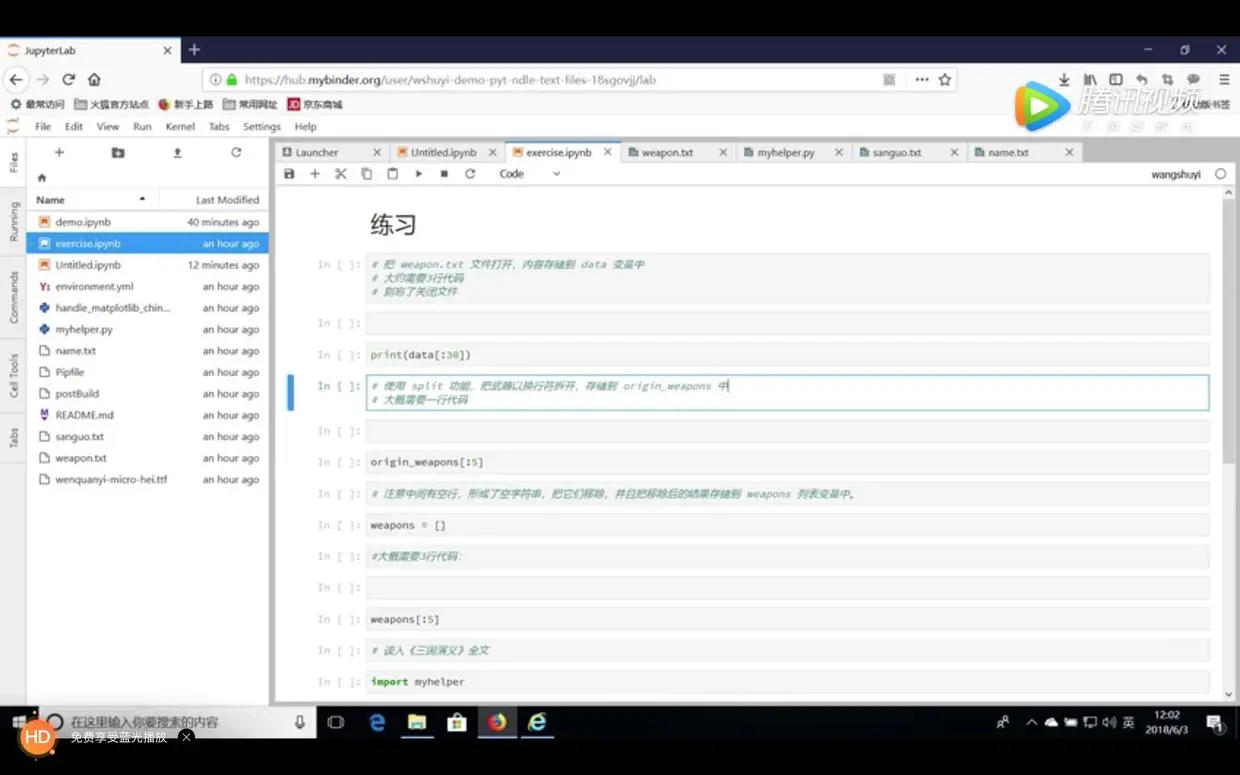1240x775 pixels.
Task: Click the wangshuyi kernel name
Action: tap(1176, 174)
